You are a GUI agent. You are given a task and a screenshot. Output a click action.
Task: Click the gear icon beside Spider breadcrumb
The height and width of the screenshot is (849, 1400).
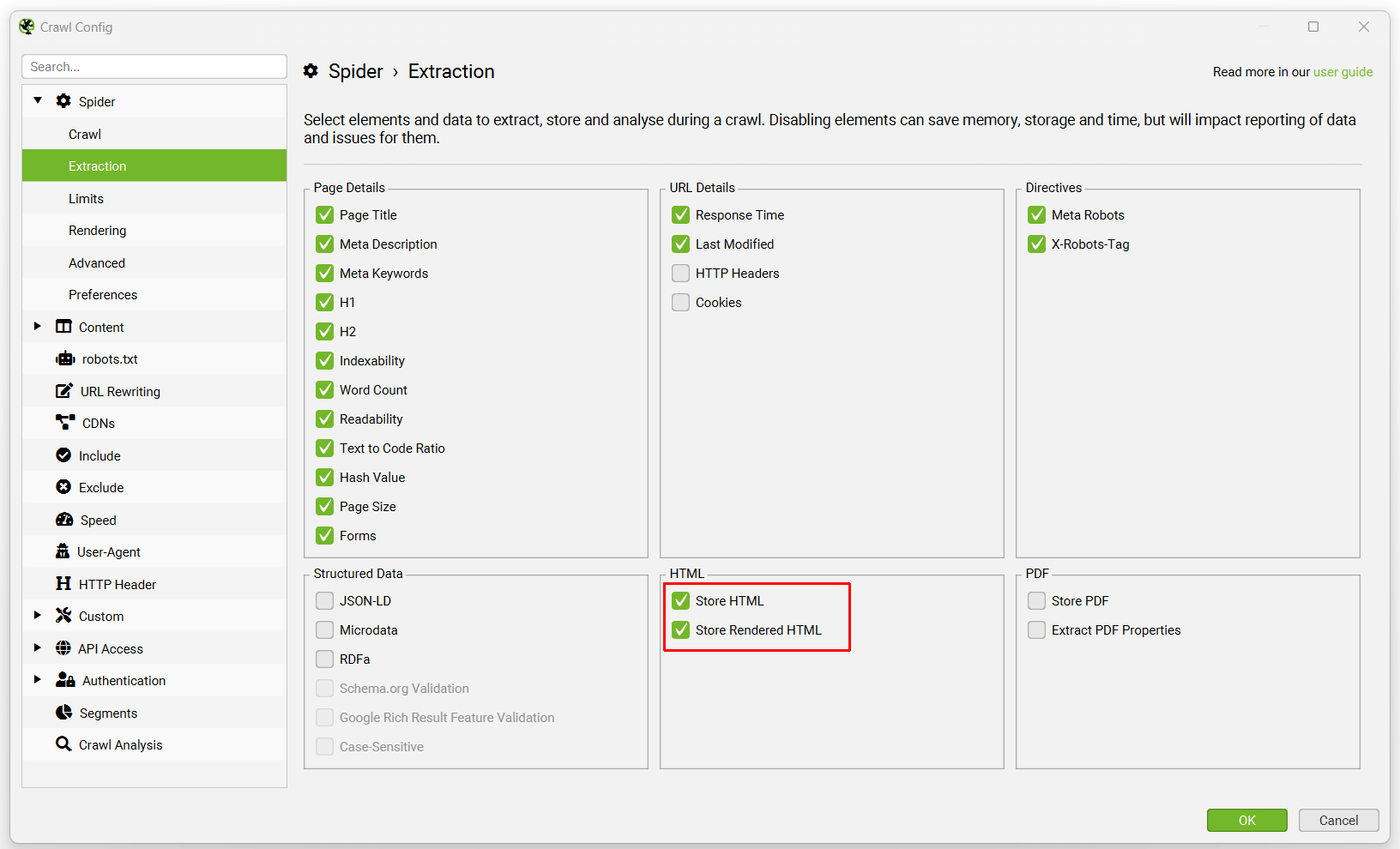[311, 71]
